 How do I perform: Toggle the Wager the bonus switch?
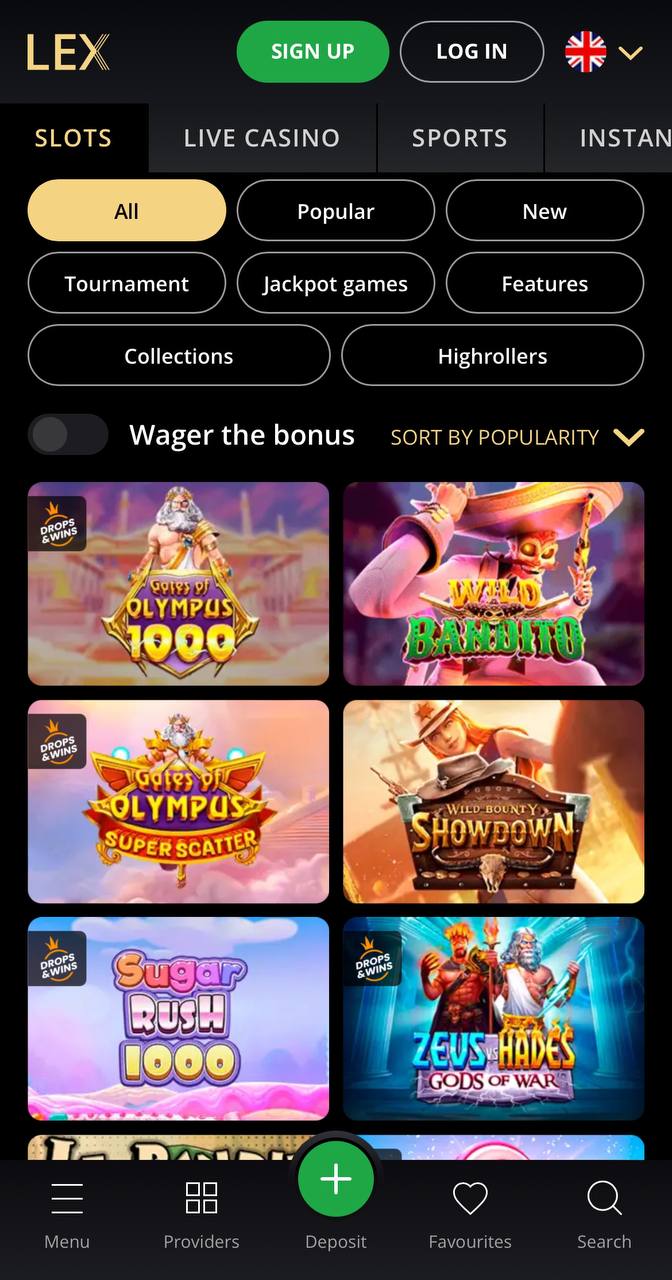(x=68, y=435)
